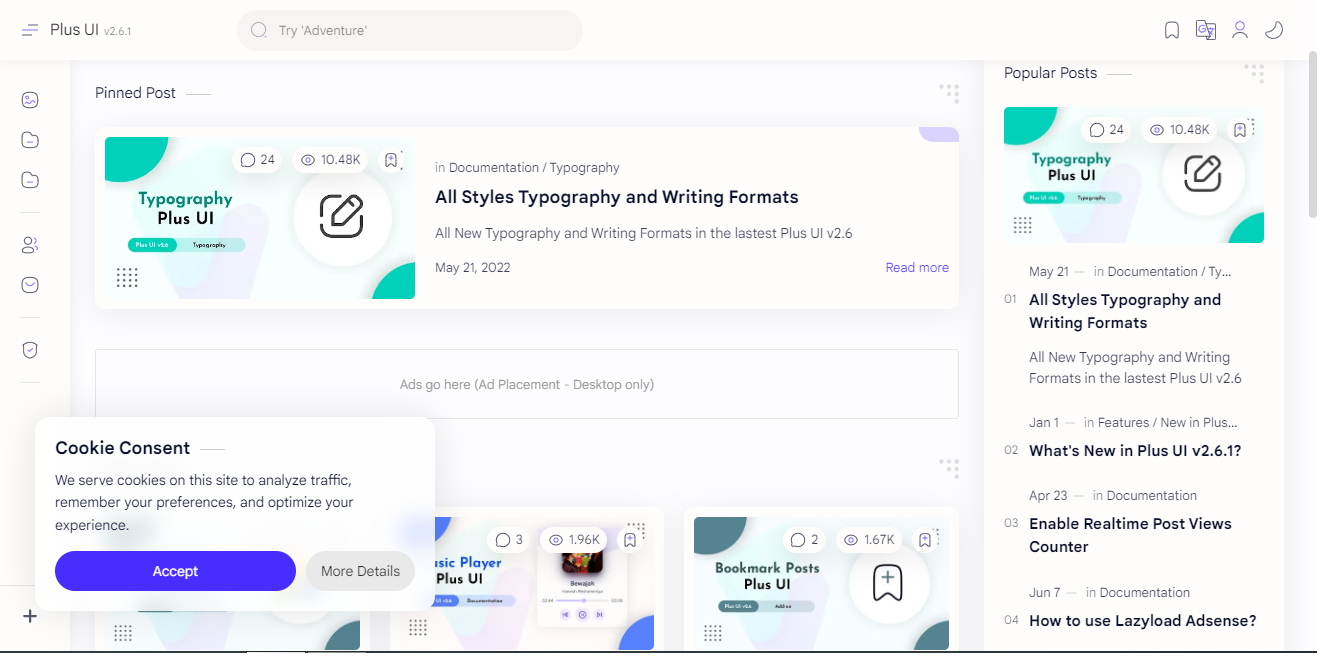Bookmark the Bookmark Posts card
Screen dimensions: 1320x656
point(925,540)
